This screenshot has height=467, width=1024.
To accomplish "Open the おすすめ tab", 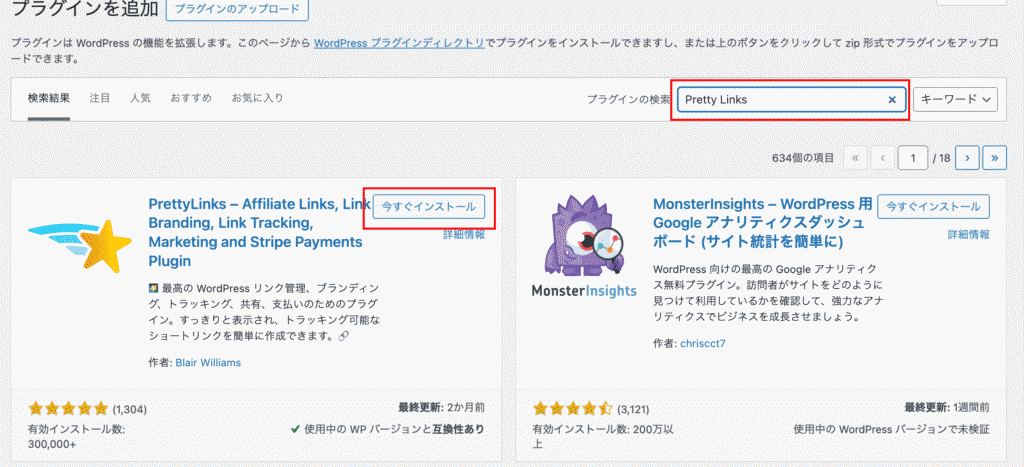I will point(191,99).
